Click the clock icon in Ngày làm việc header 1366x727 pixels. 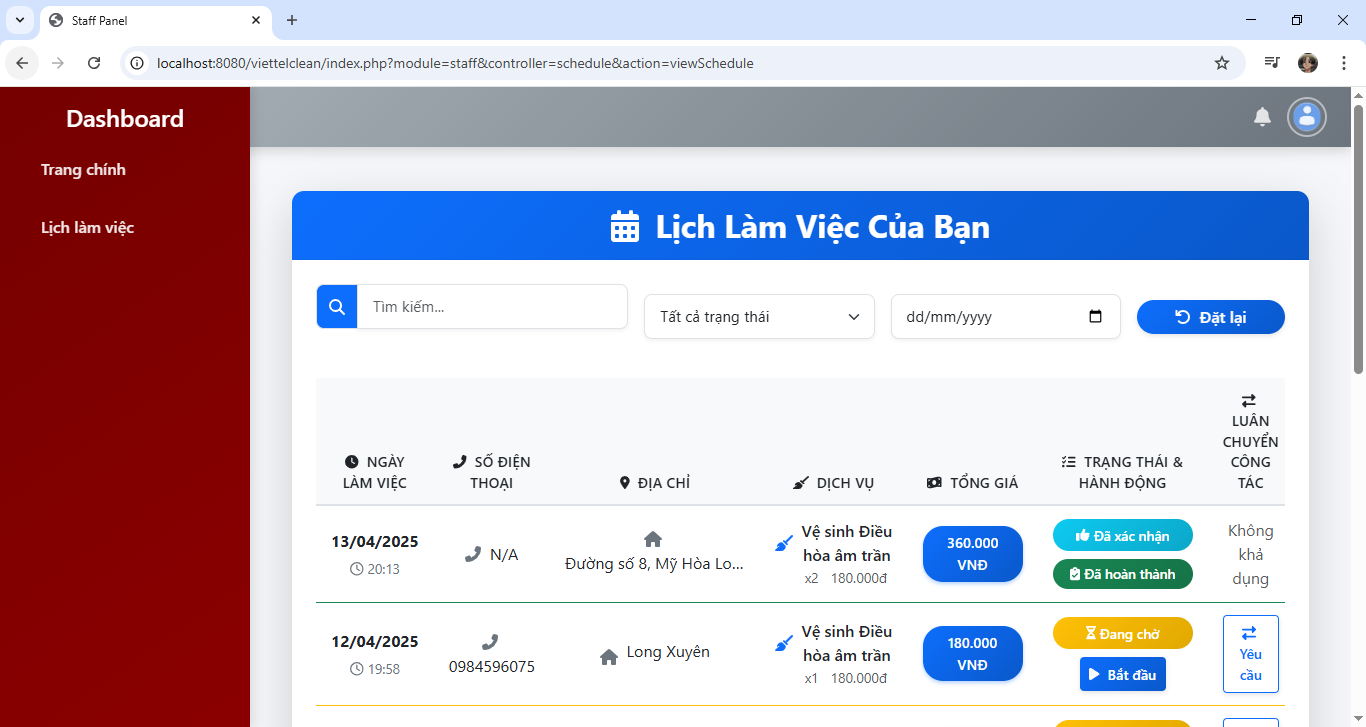coord(352,462)
